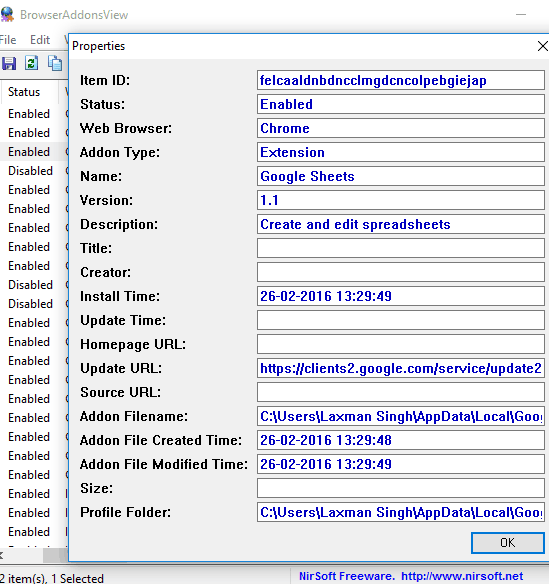Screen dimensions: 549x584
Task: Click the BrowserAddonsView application icon
Action: [7, 14]
